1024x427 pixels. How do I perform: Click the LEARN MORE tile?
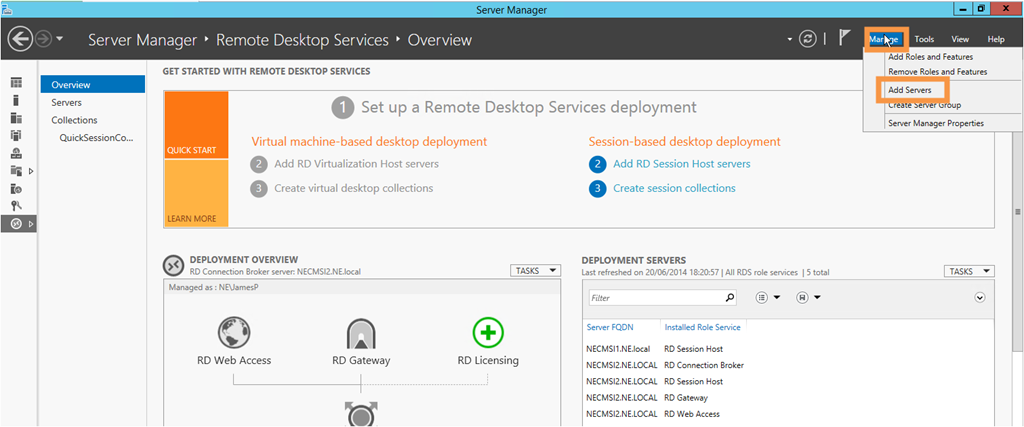click(196, 193)
